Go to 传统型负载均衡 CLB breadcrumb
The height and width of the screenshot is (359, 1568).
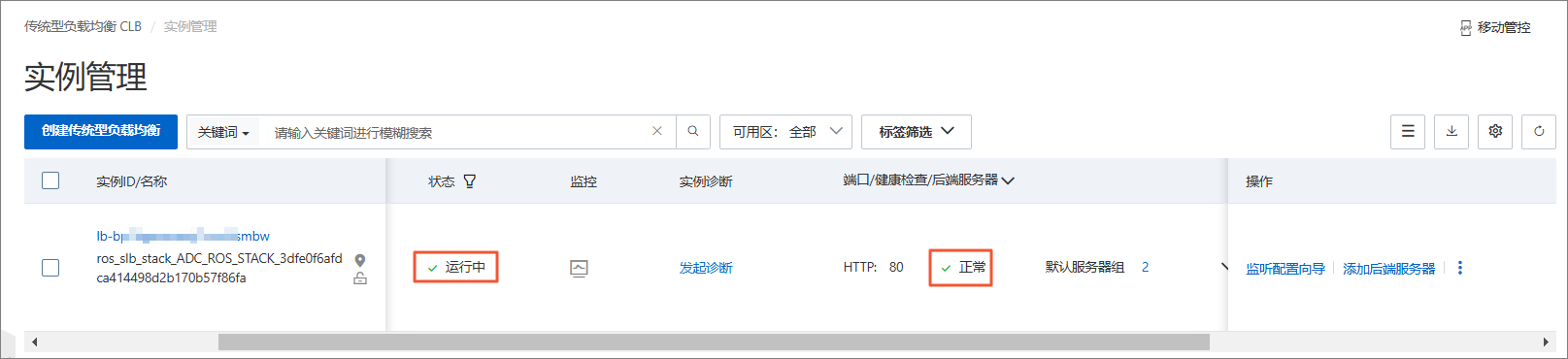point(83,26)
